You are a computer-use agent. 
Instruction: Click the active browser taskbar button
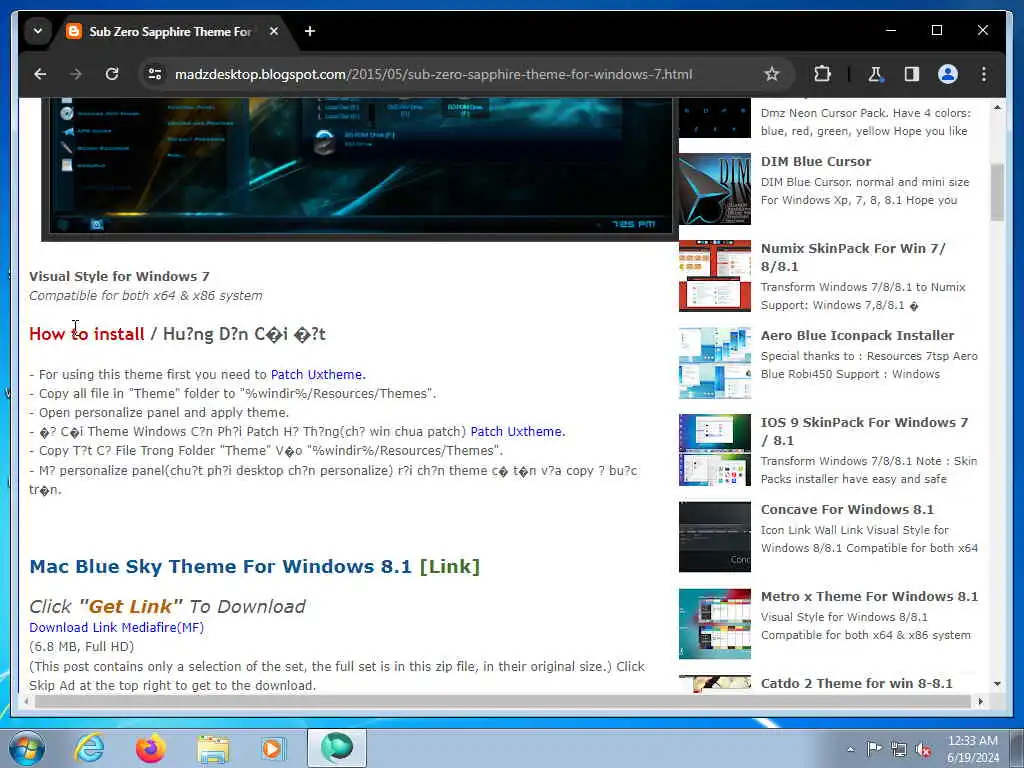pyautogui.click(x=336, y=748)
